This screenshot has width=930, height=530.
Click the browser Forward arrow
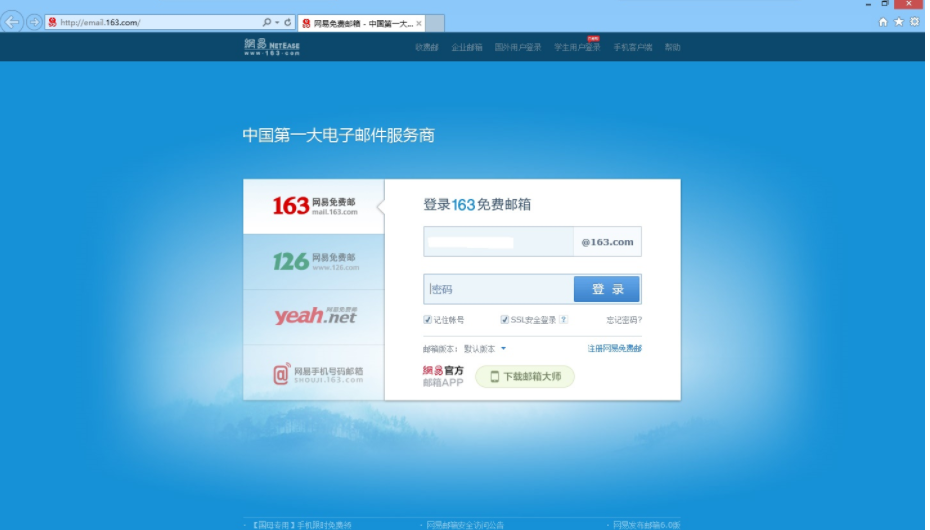34,23
